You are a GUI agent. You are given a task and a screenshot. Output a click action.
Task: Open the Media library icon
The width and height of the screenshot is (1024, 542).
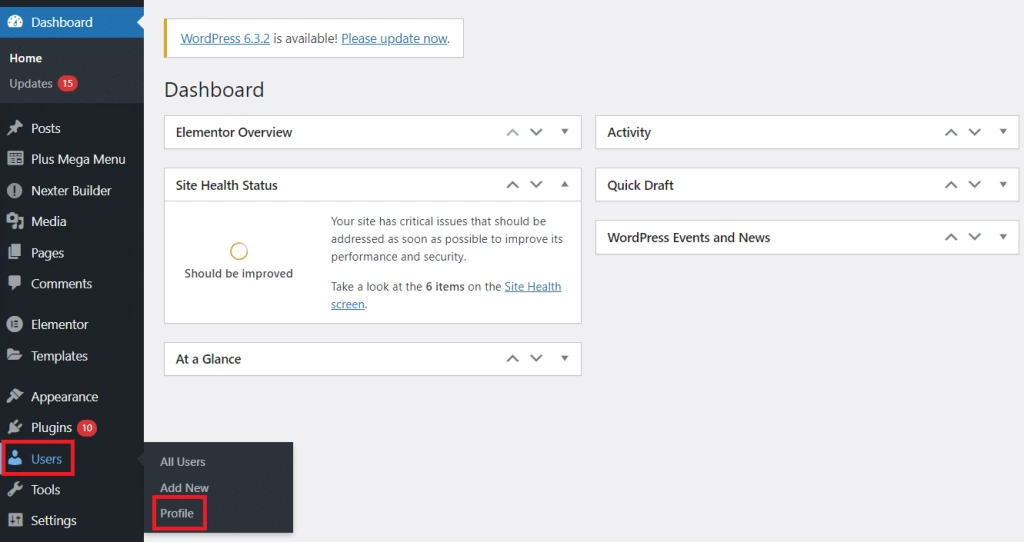[x=15, y=221]
